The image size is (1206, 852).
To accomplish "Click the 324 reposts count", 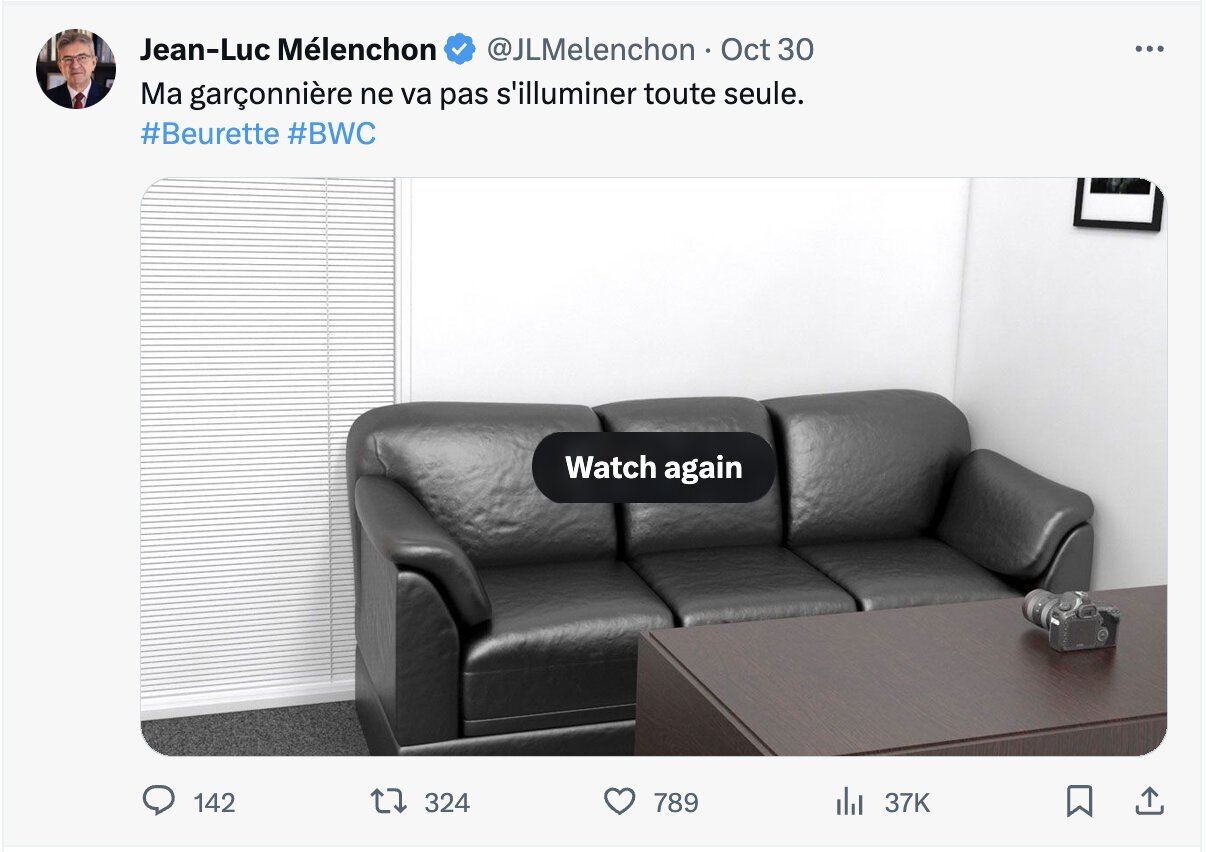I will click(447, 803).
